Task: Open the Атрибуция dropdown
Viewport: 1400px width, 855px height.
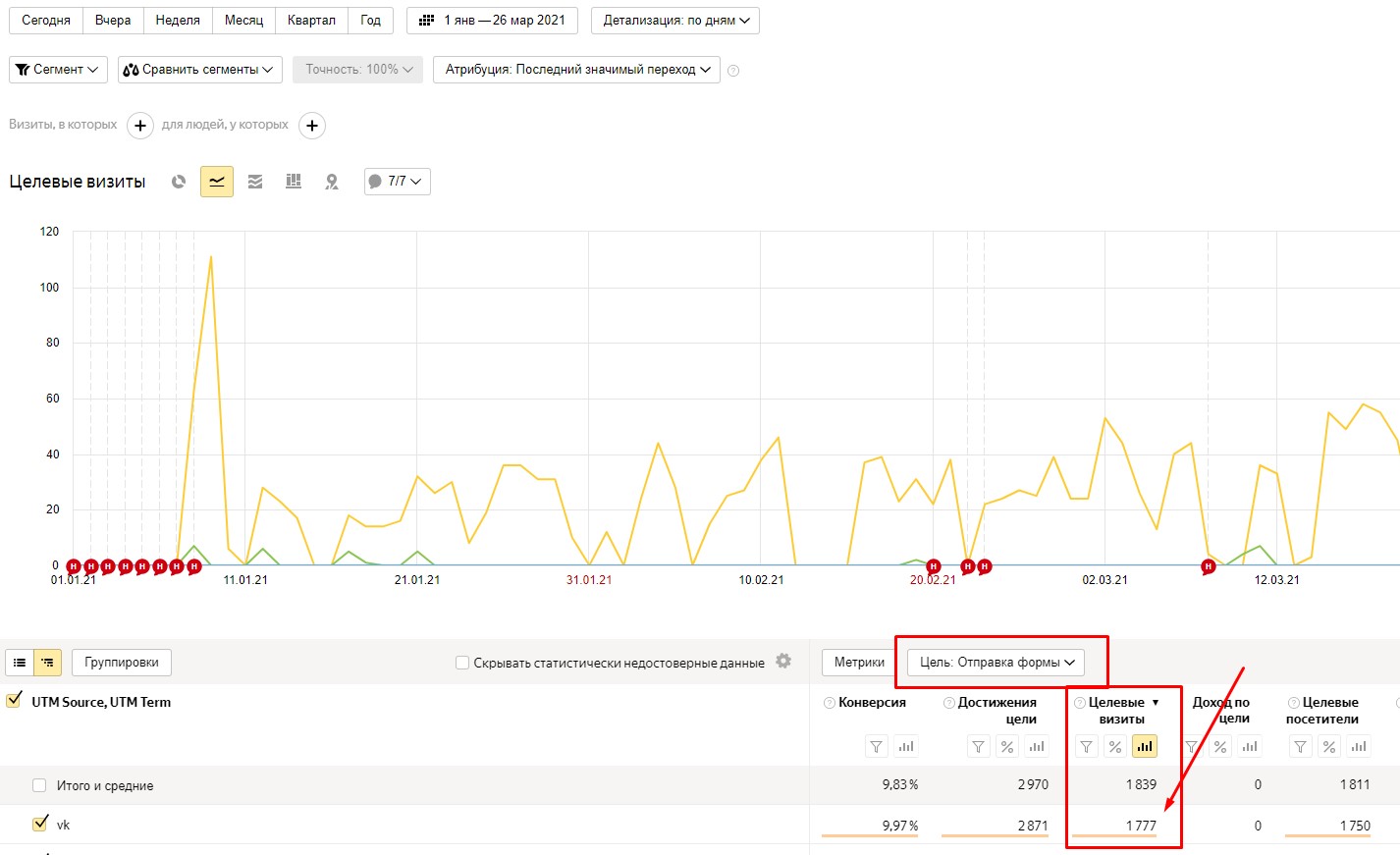Action: pyautogui.click(x=576, y=70)
